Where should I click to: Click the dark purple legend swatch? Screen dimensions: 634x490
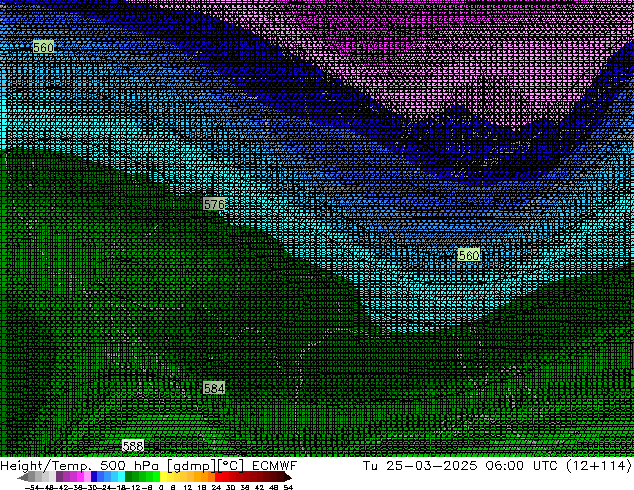[59, 476]
